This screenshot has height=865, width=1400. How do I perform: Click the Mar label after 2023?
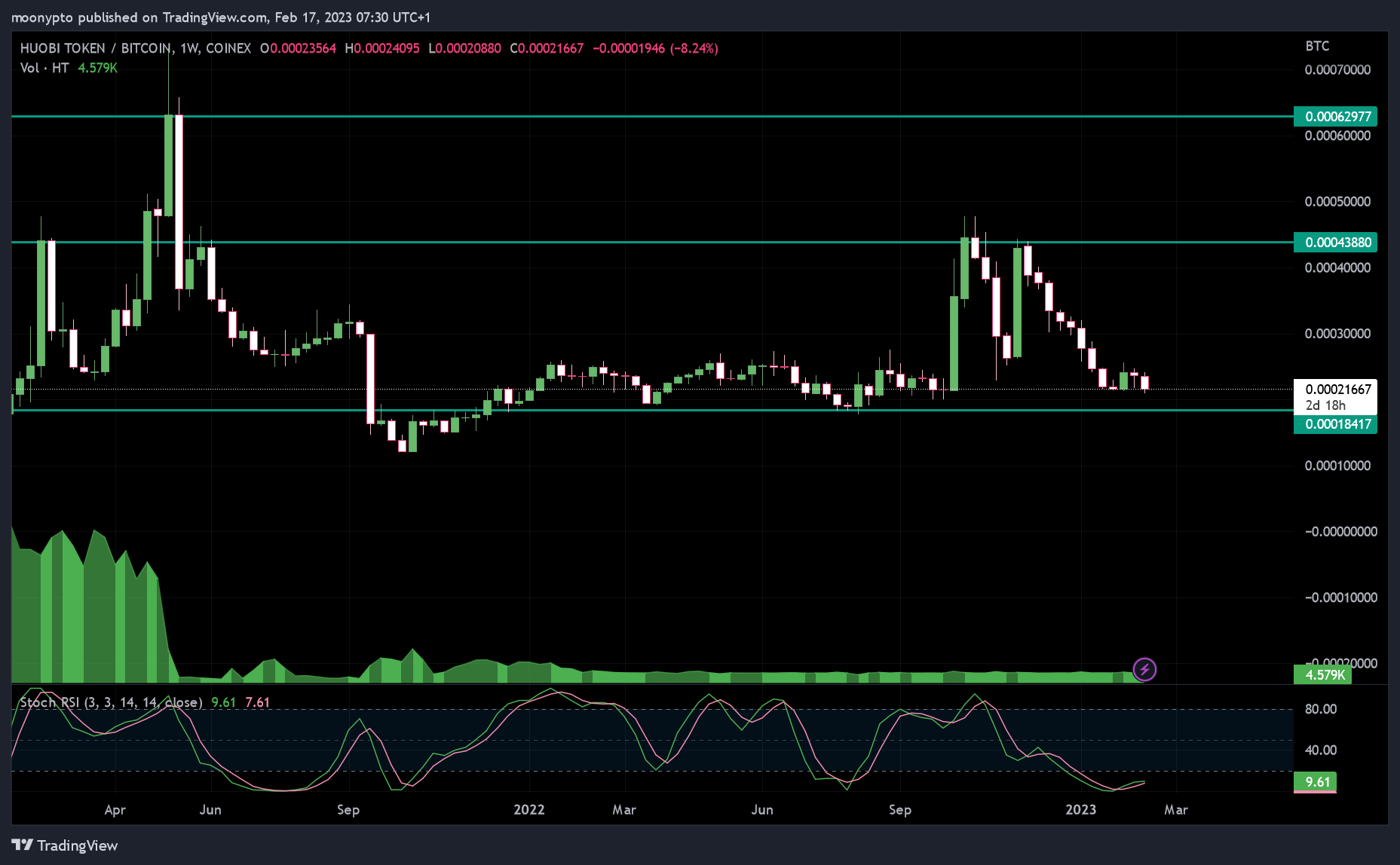point(1176,809)
